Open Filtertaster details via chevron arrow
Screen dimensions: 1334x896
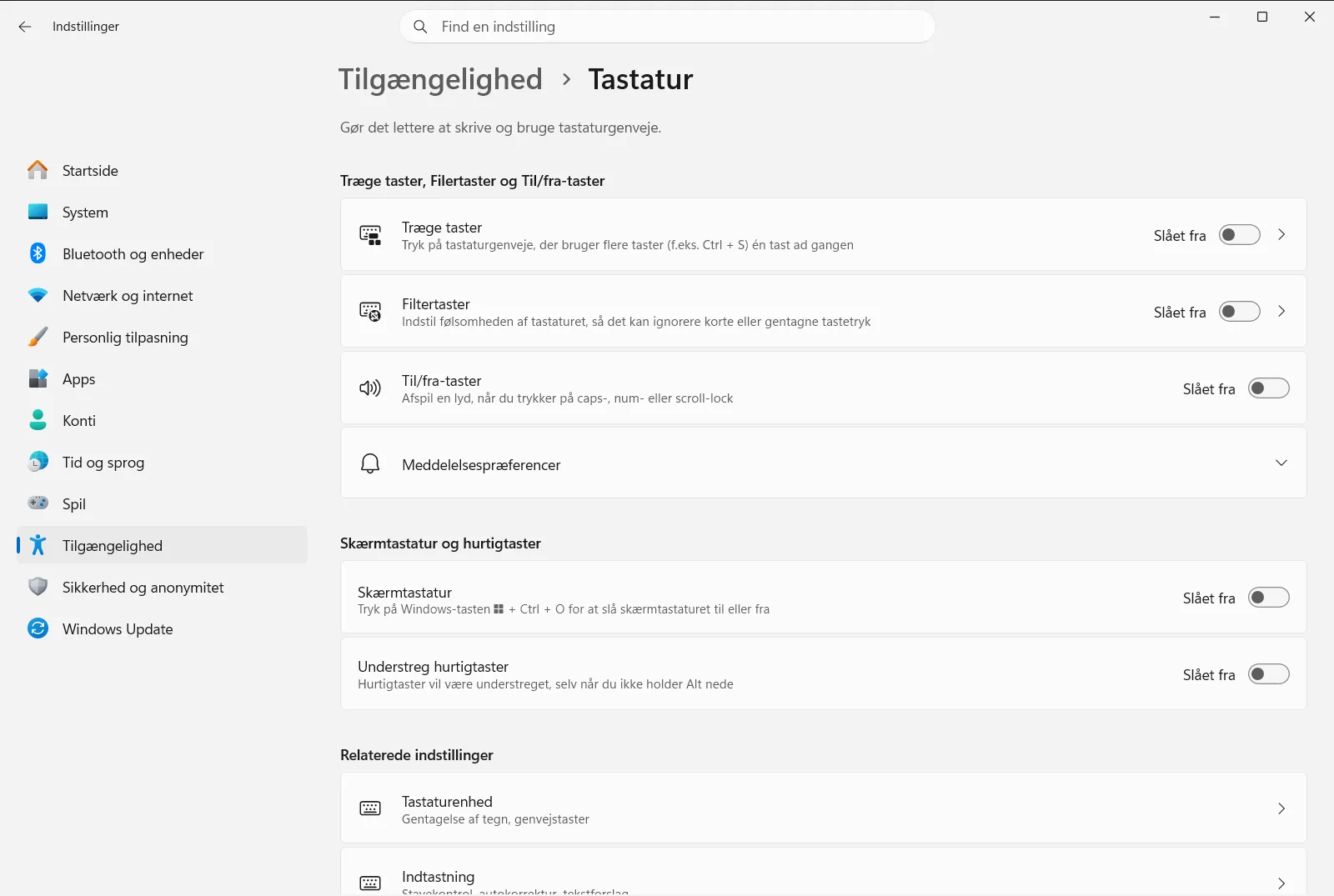tap(1281, 312)
